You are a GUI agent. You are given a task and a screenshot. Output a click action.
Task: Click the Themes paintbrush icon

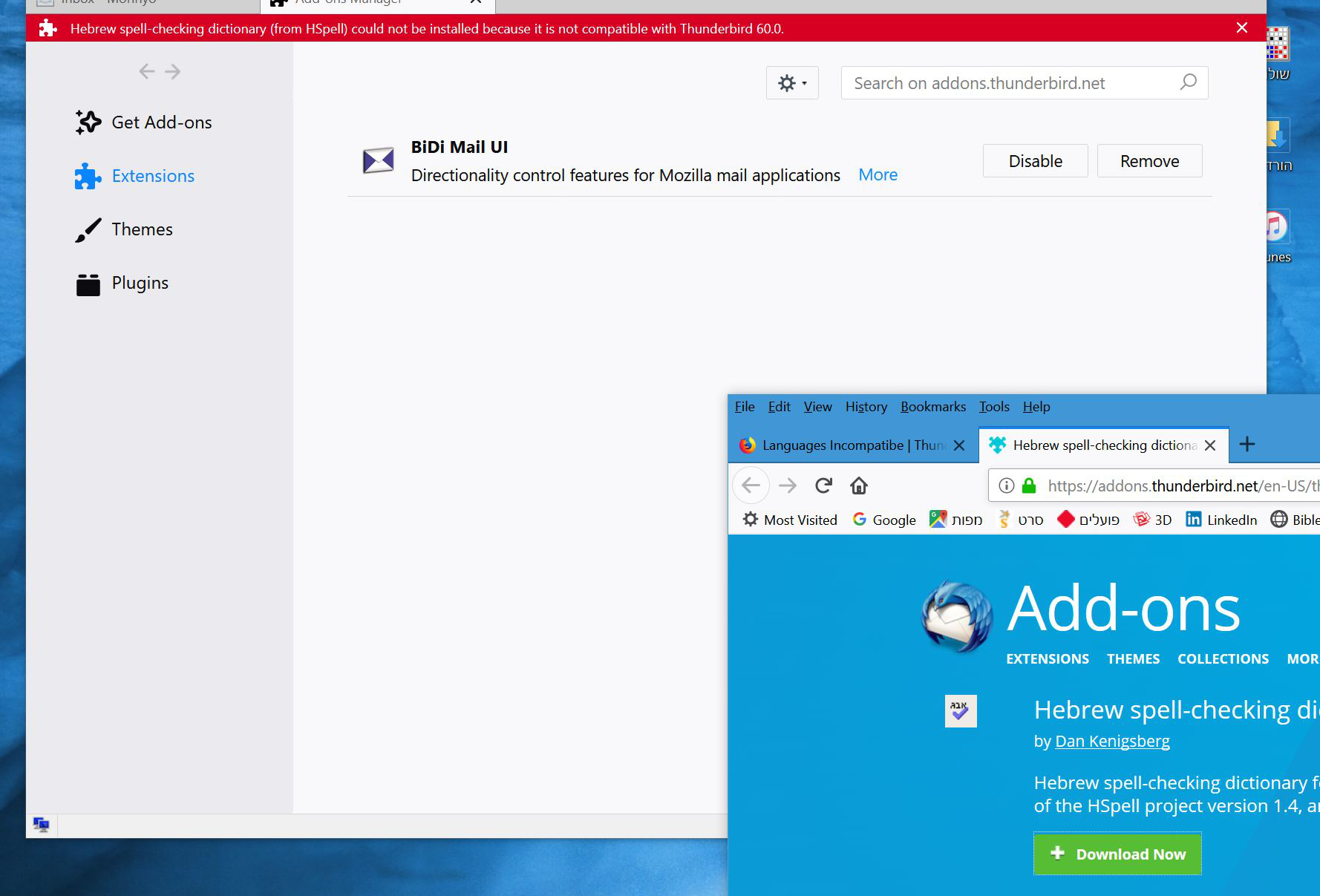point(88,229)
